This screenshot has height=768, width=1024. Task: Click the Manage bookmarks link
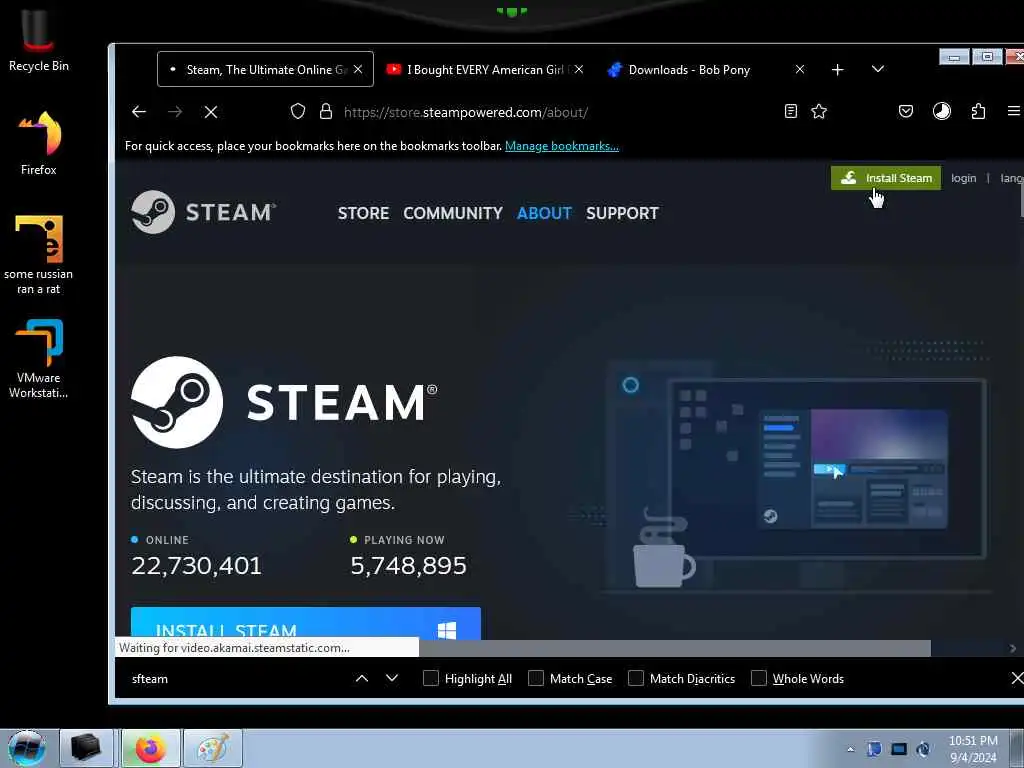(x=562, y=146)
